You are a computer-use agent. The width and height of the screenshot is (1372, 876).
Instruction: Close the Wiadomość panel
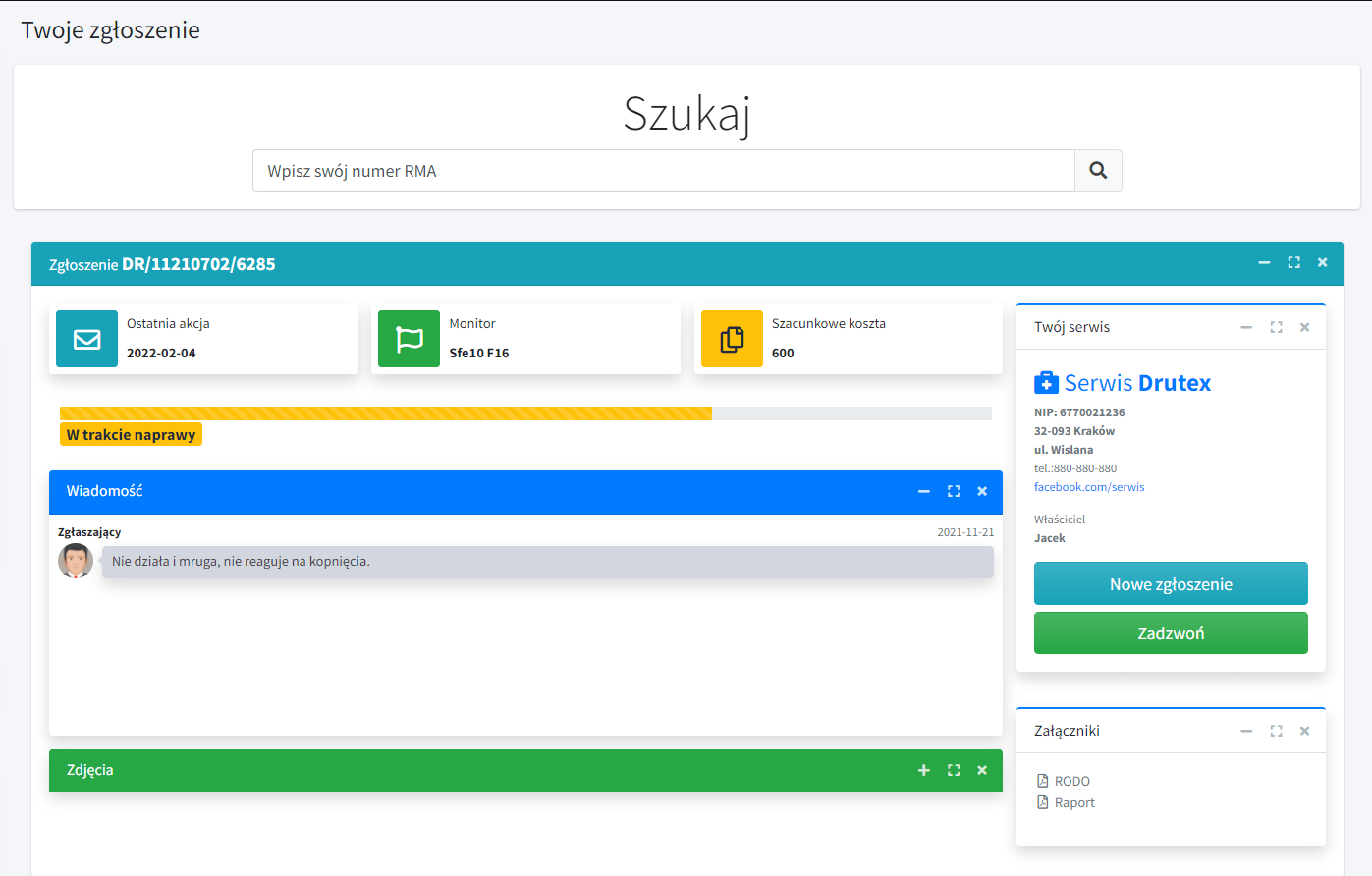tap(981, 491)
